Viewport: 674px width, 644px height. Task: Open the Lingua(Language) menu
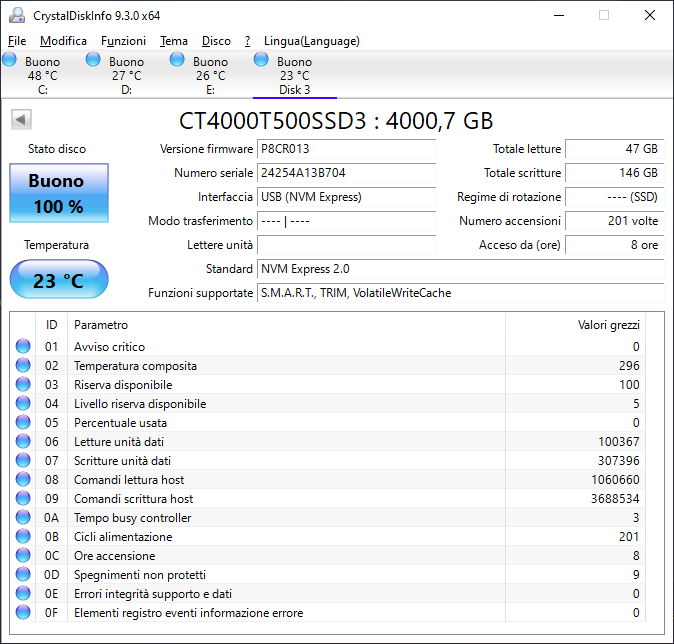tap(312, 41)
